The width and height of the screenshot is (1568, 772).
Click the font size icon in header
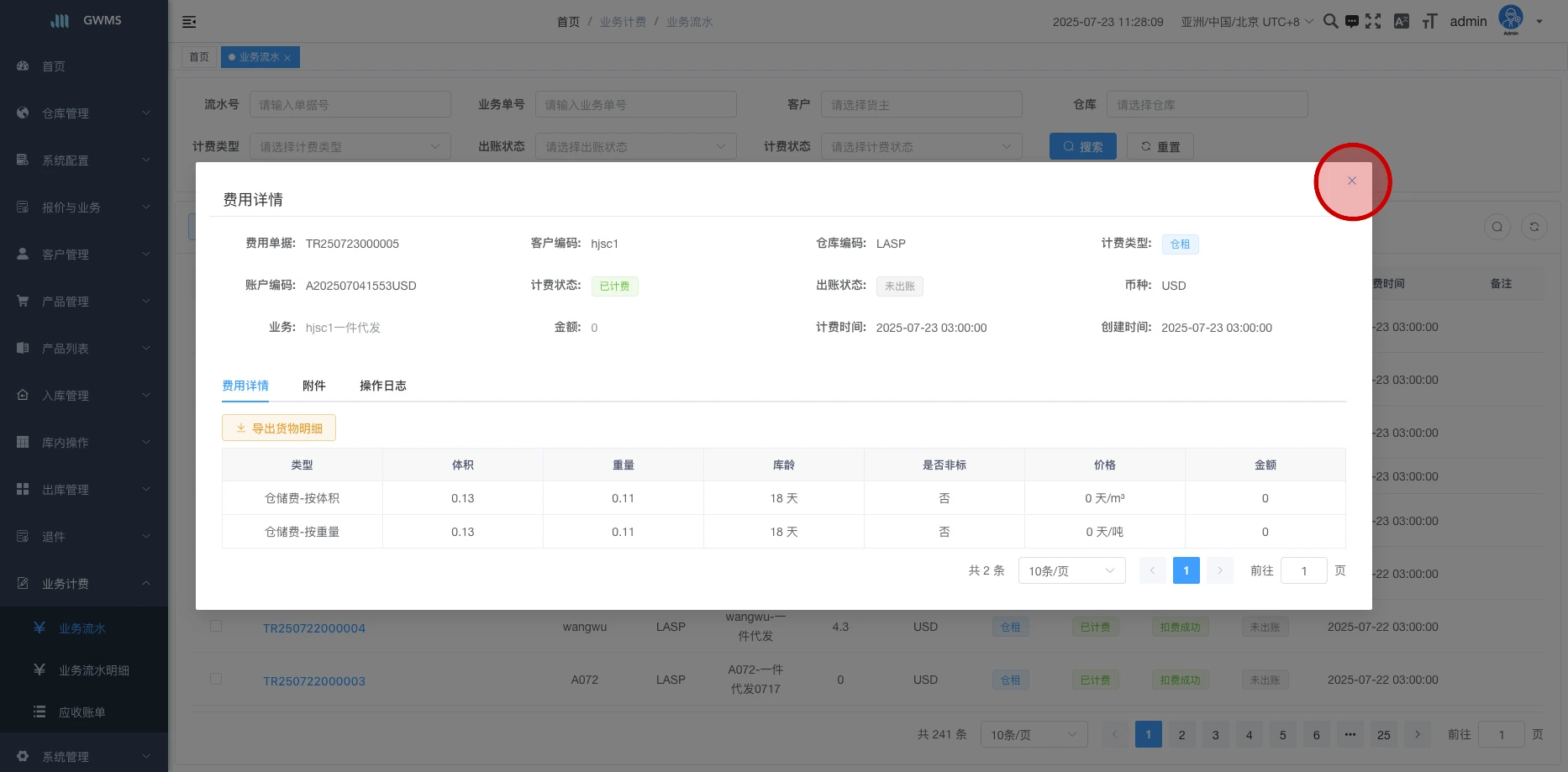(1429, 22)
